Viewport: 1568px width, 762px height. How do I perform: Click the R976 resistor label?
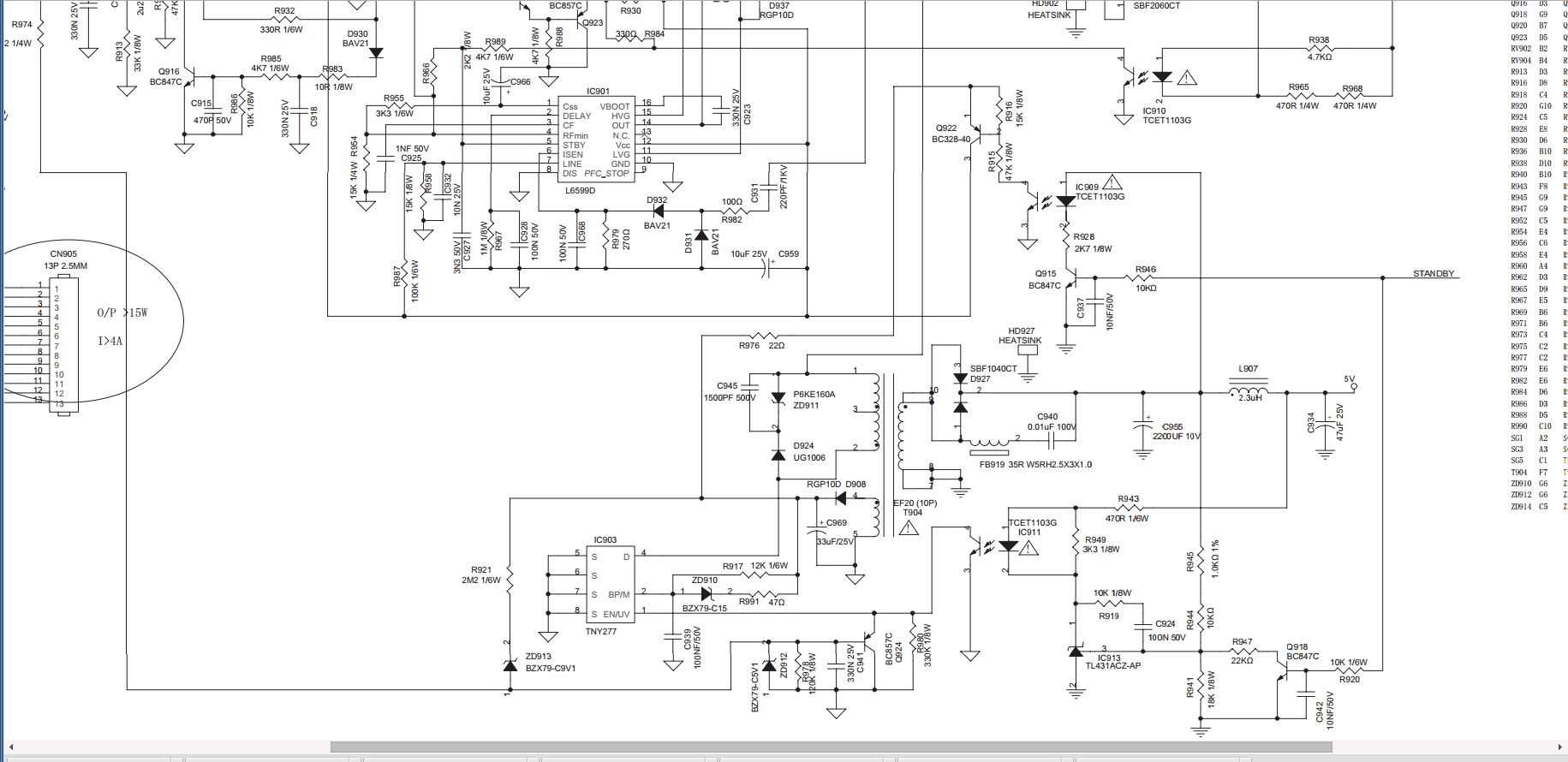(x=749, y=346)
